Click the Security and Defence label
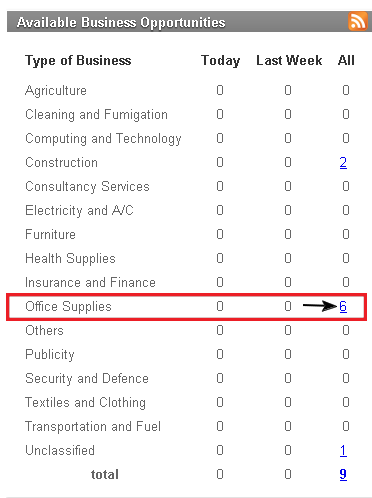Screen dimensions: 372x498 pos(87,379)
